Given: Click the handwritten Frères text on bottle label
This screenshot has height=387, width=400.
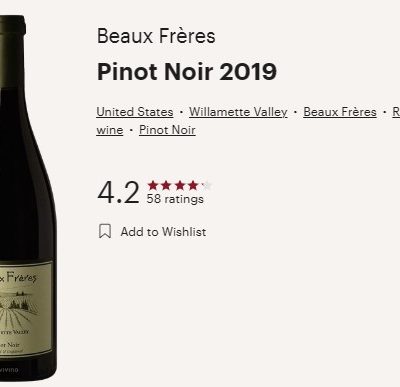Looking at the screenshot, I should point(21,277).
